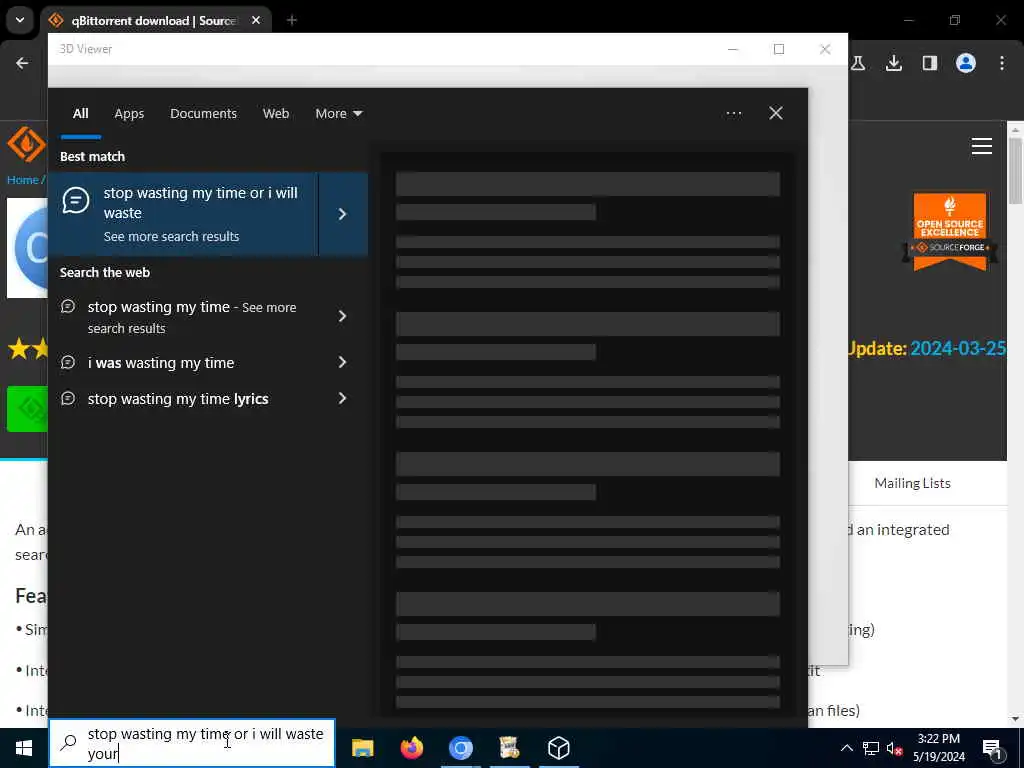Viewport: 1024px width, 768px height.
Task: Click the SourceForge page vertical scrollbar
Action: click(x=1015, y=171)
